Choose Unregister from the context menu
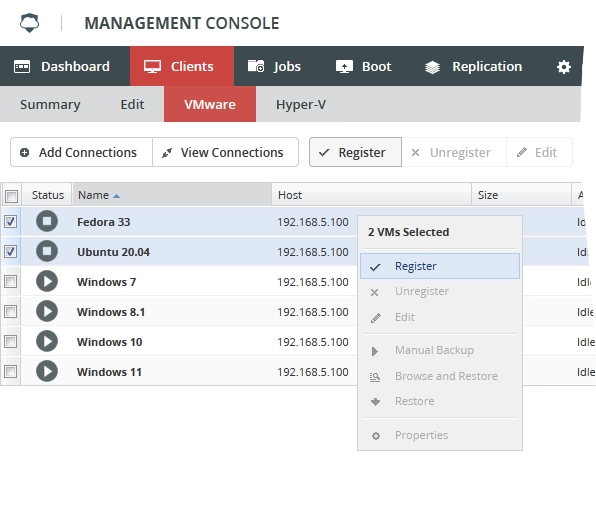596x516 pixels. point(440,291)
